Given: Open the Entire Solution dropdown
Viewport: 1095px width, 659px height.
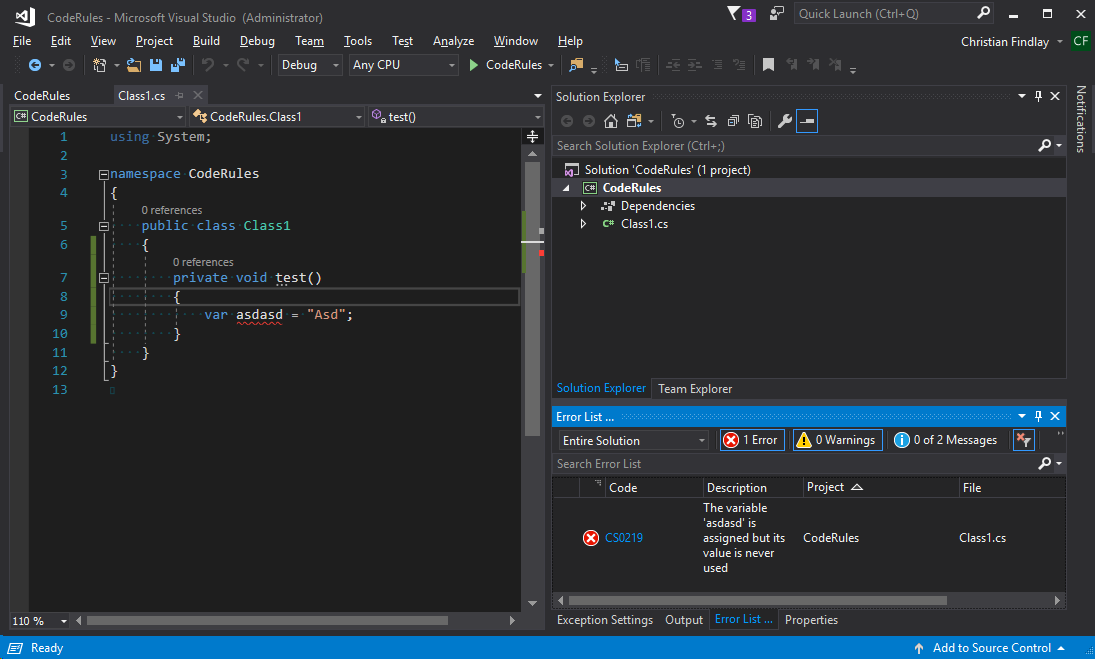Looking at the screenshot, I should pos(632,440).
